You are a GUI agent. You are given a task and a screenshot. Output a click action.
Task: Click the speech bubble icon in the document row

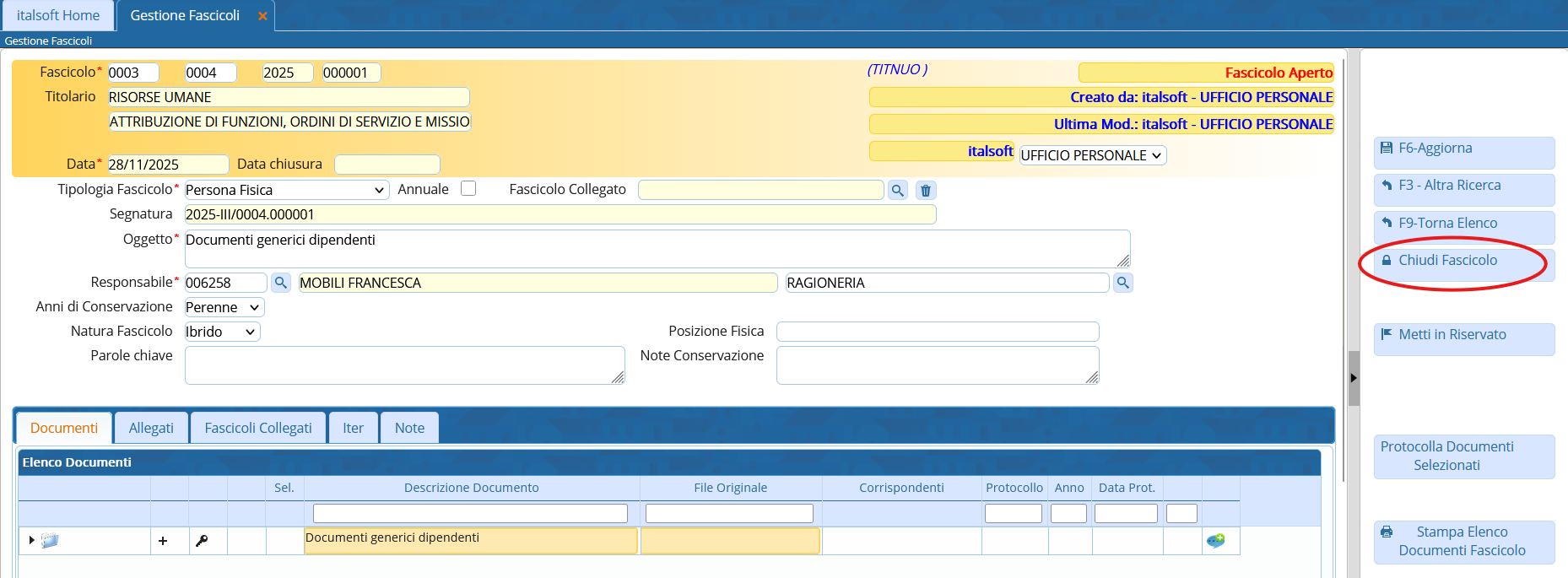point(1215,541)
